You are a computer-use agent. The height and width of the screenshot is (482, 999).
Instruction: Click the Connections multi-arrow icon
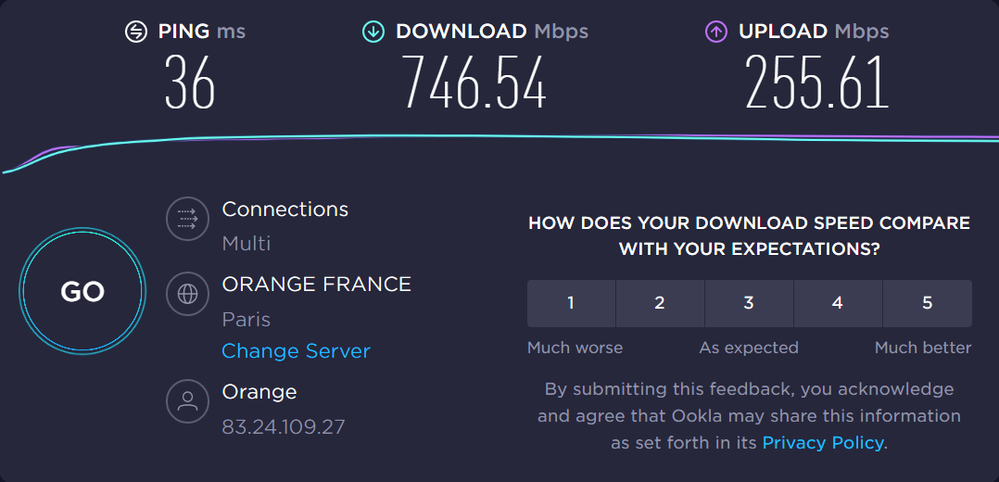187,217
